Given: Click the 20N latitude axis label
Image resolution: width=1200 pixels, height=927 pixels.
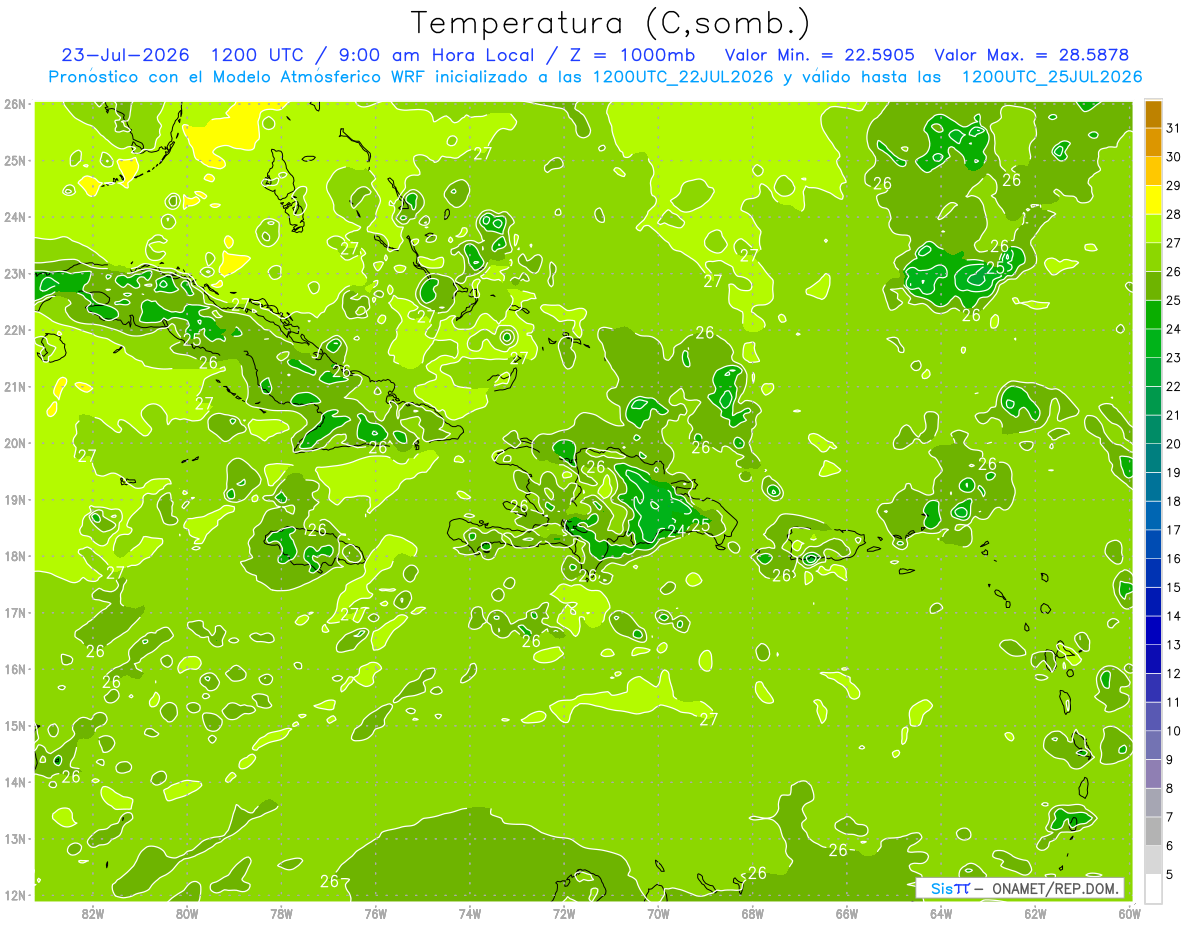Looking at the screenshot, I should click(x=14, y=443).
